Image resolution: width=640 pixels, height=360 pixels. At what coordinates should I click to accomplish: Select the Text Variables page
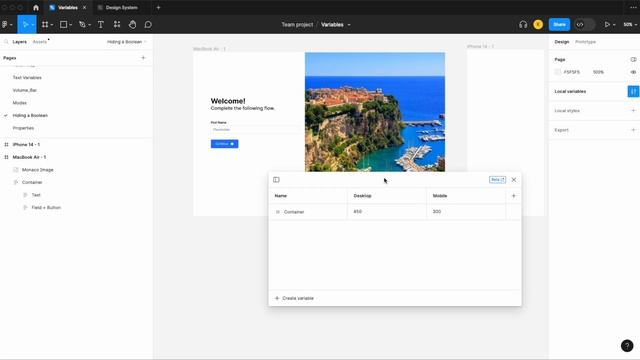(27, 78)
